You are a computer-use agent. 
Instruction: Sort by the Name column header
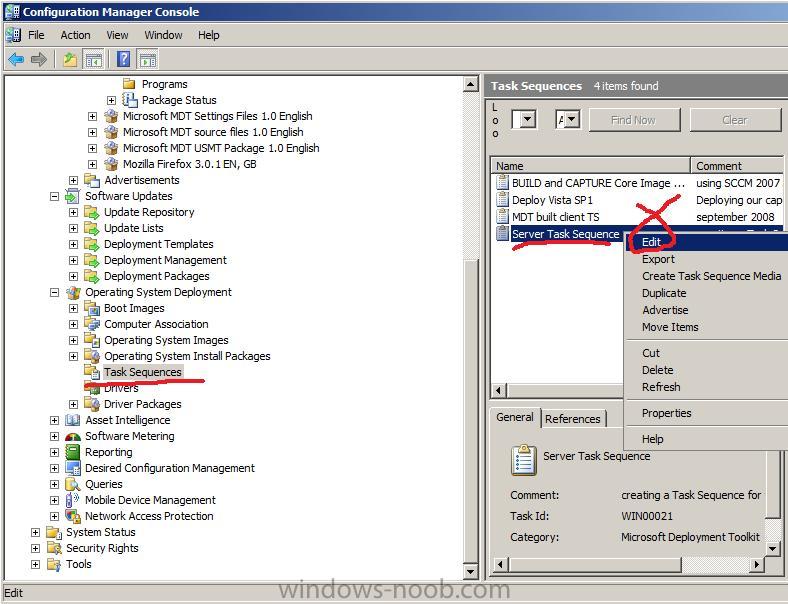click(589, 165)
